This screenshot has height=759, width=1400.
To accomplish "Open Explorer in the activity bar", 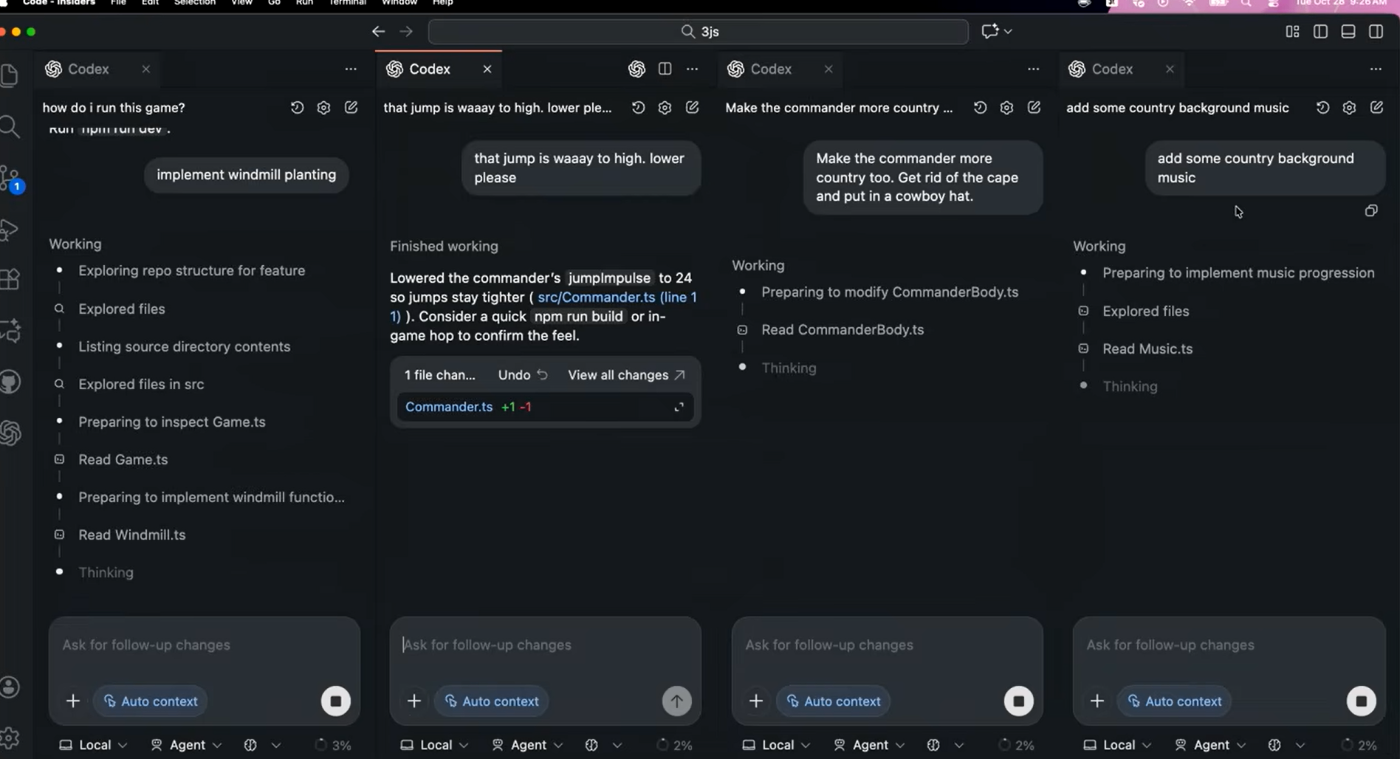I will (9, 75).
